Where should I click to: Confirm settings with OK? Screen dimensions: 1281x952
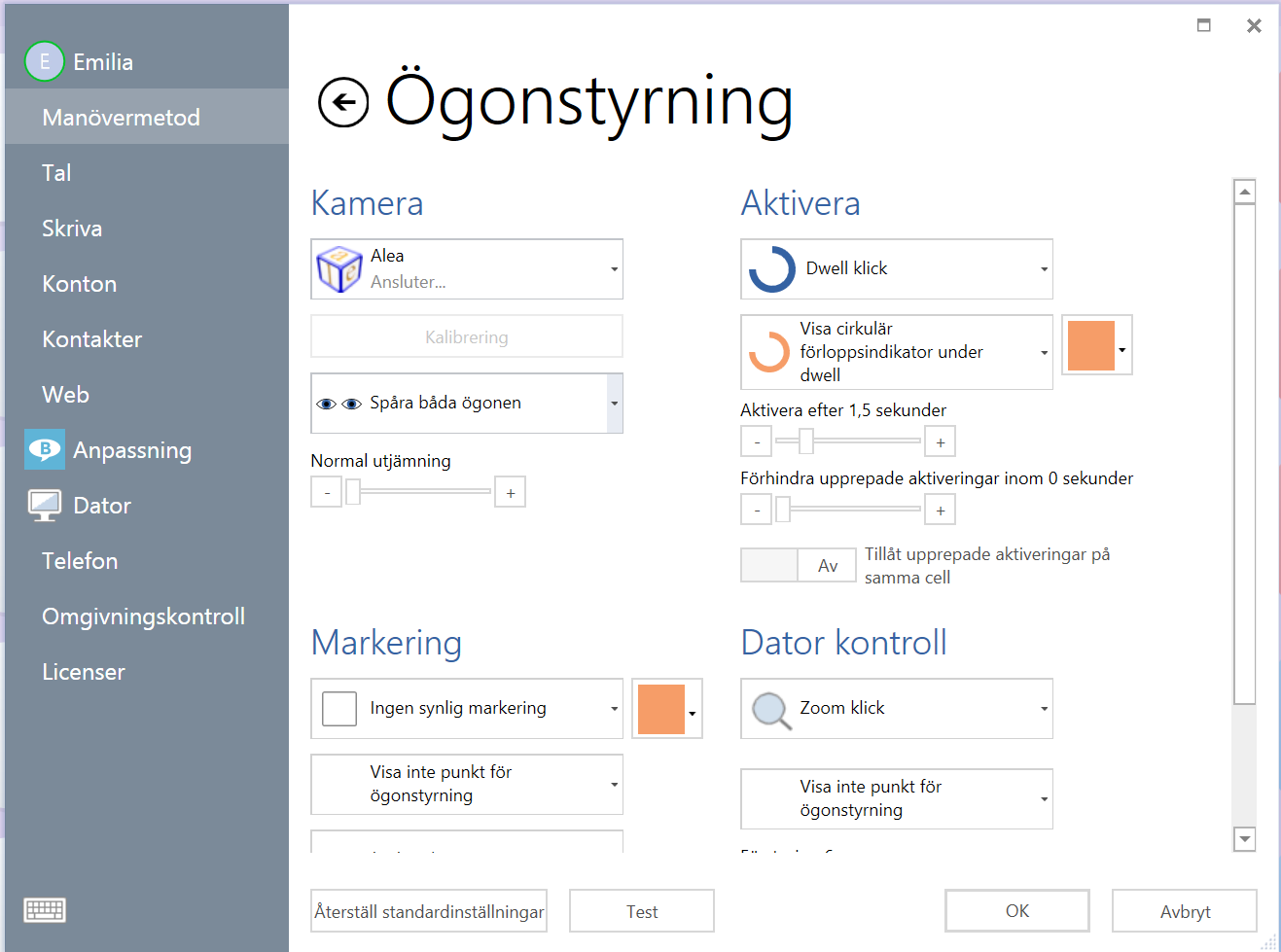[1017, 911]
